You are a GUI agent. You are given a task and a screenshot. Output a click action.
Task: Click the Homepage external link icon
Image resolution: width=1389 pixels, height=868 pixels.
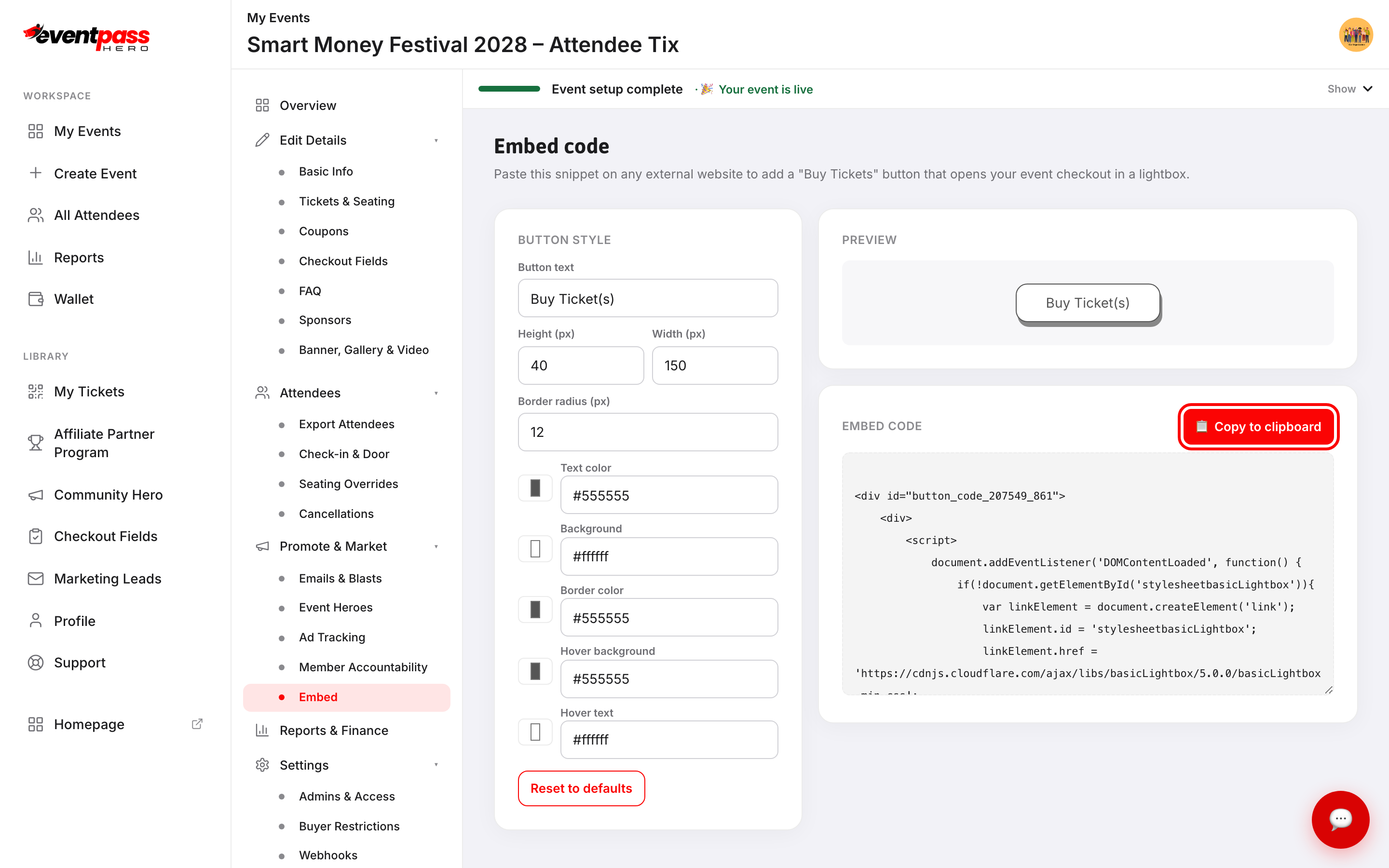pyautogui.click(x=197, y=724)
